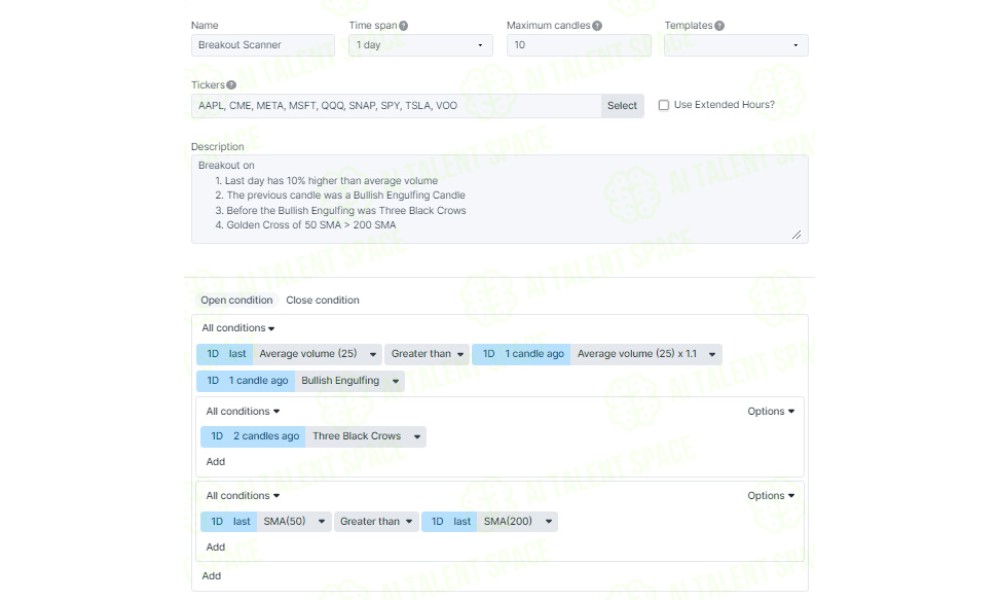The height and width of the screenshot is (600, 1000).
Task: Click 1D 1 candle ago tag before Bullish Engulfing
Action: [246, 381]
